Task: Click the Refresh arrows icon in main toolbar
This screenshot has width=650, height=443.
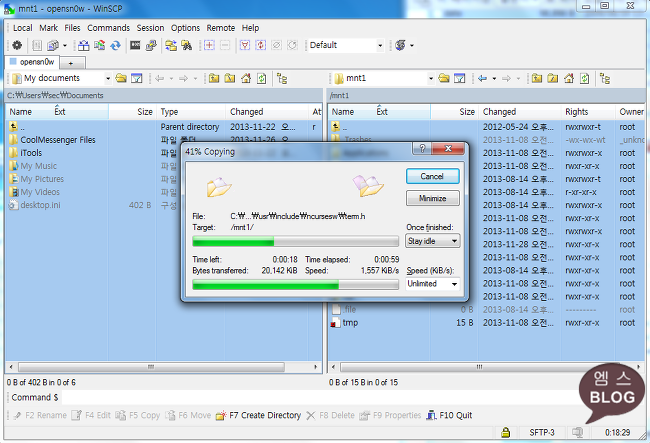Action: [x=115, y=45]
